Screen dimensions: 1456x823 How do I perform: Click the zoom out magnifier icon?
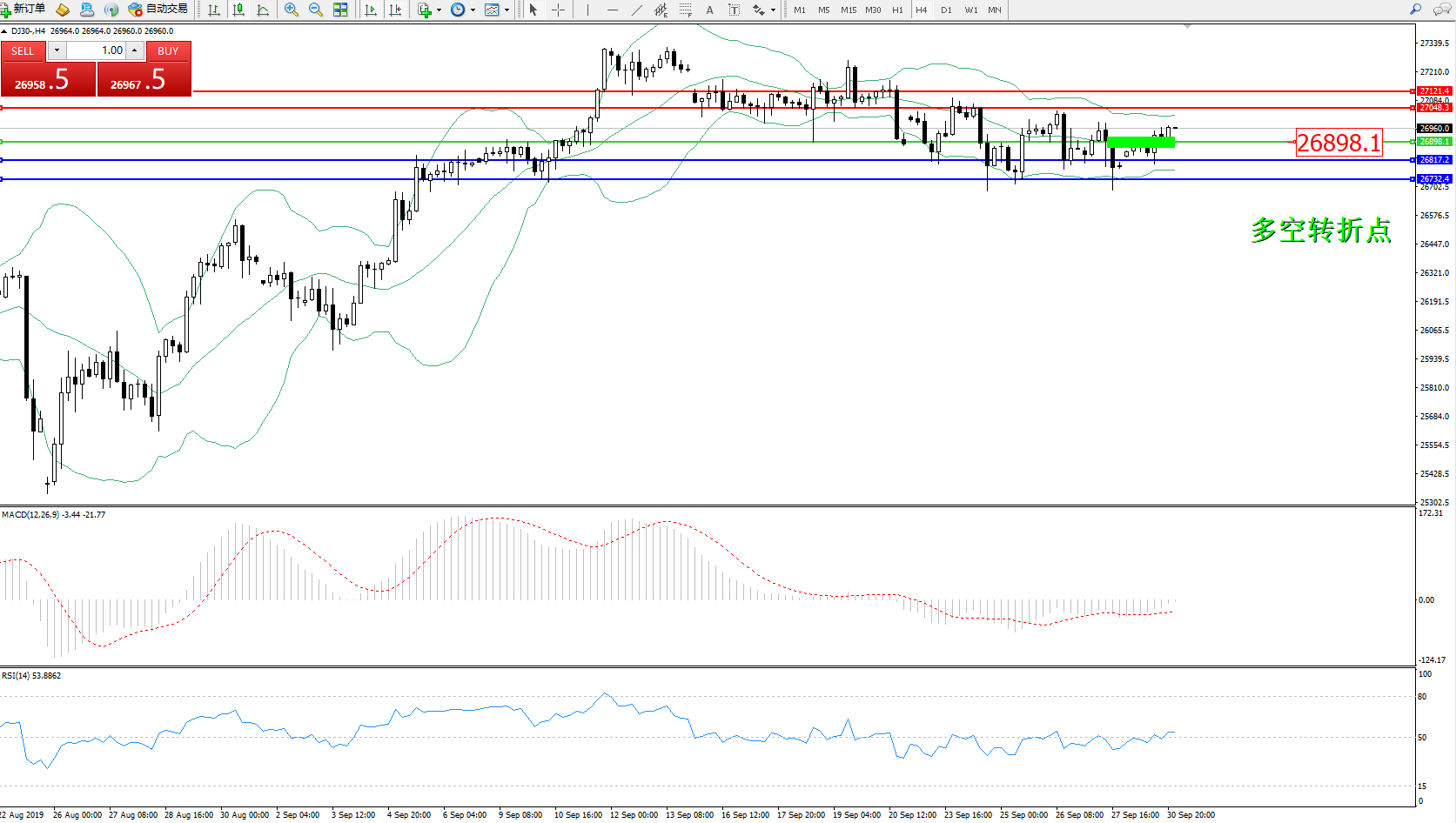point(315,10)
